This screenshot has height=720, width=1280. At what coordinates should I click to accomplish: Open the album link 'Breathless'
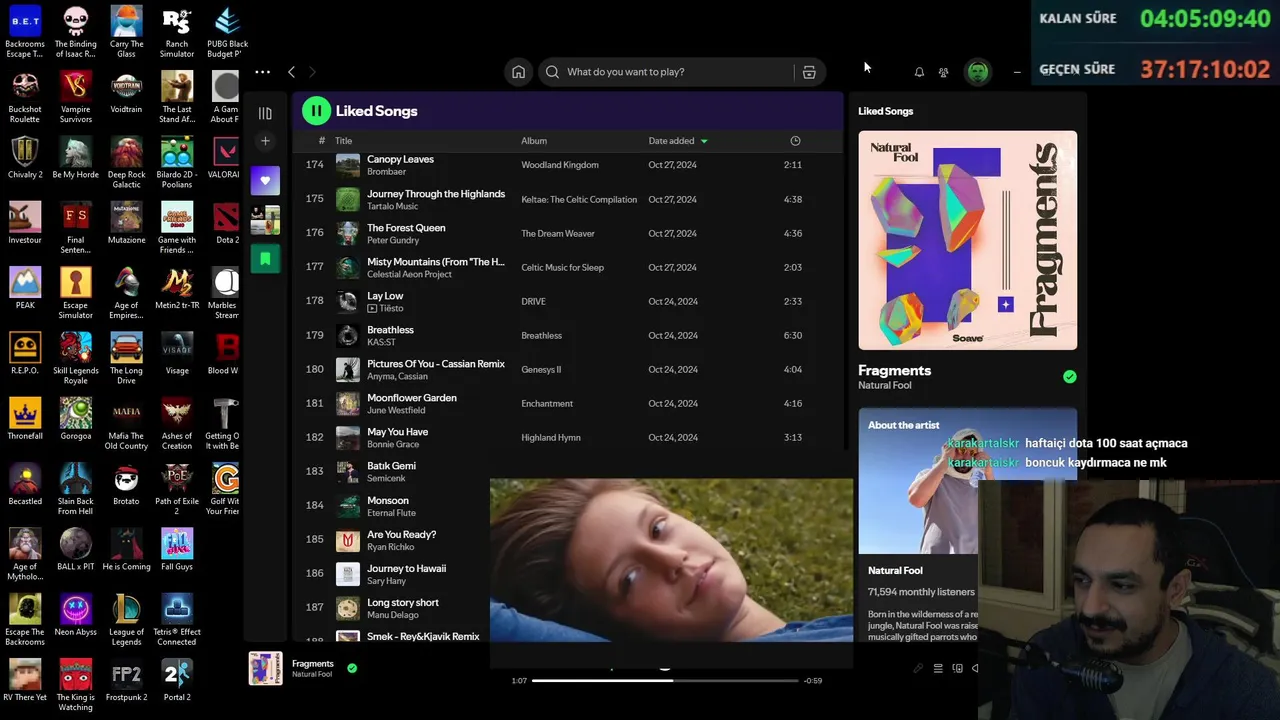click(541, 336)
